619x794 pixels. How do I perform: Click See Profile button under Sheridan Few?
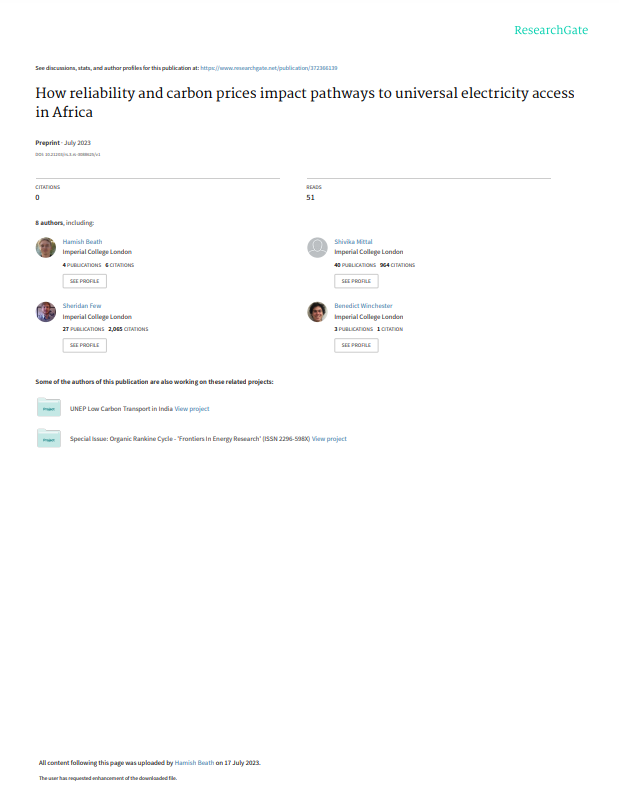[x=85, y=345]
